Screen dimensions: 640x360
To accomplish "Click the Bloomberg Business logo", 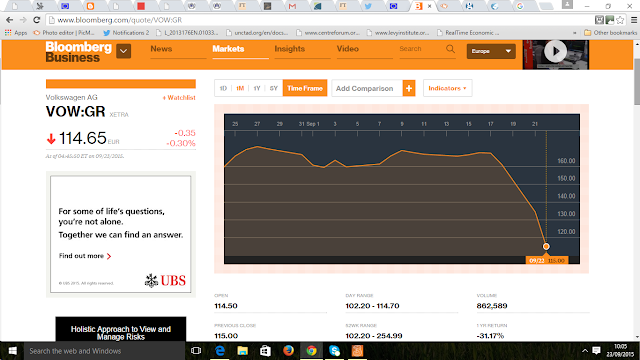I will tap(78, 52).
